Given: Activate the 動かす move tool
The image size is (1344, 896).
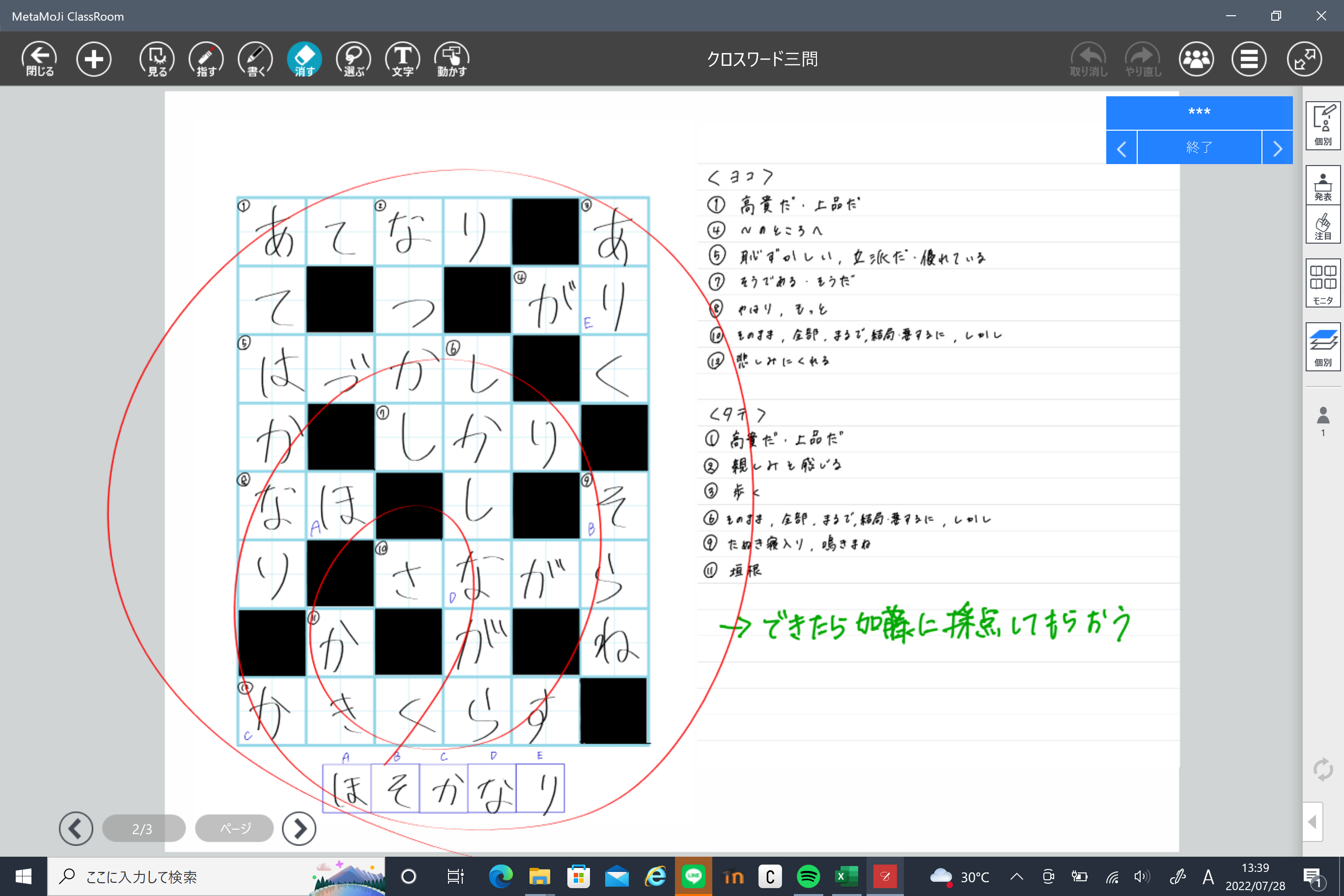Looking at the screenshot, I should coord(451,58).
